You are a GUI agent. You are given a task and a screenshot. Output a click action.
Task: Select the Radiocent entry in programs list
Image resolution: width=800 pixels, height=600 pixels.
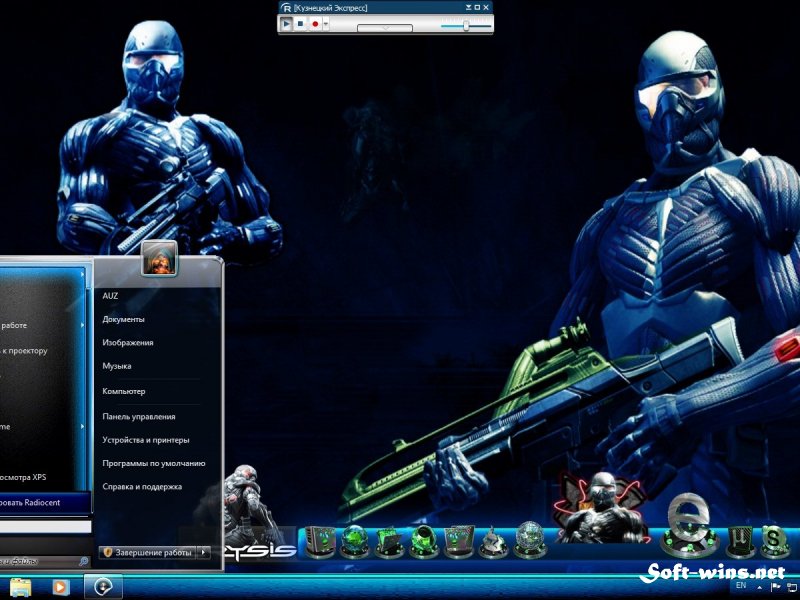click(x=45, y=503)
